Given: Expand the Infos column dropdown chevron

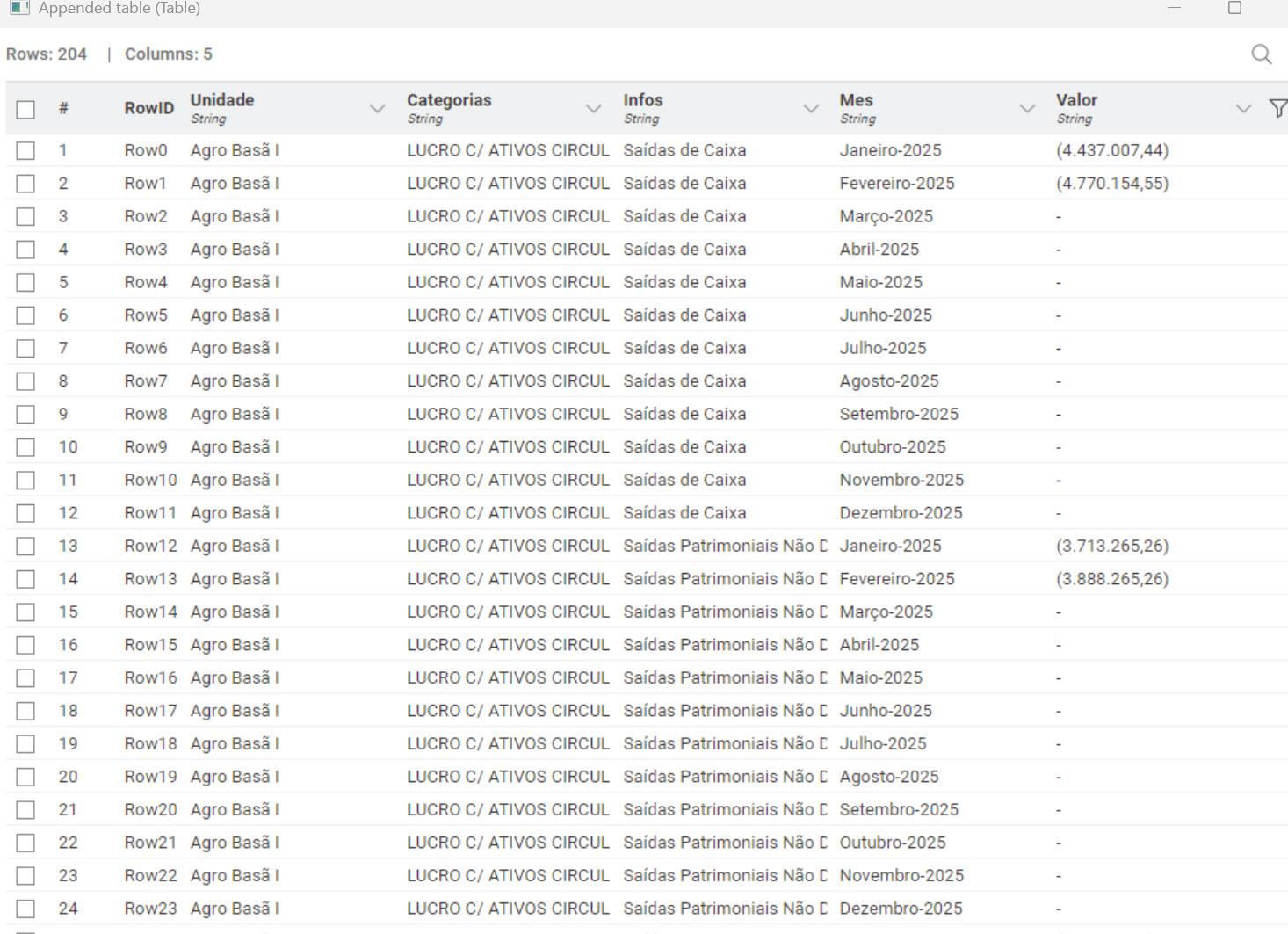Looking at the screenshot, I should point(810,109).
